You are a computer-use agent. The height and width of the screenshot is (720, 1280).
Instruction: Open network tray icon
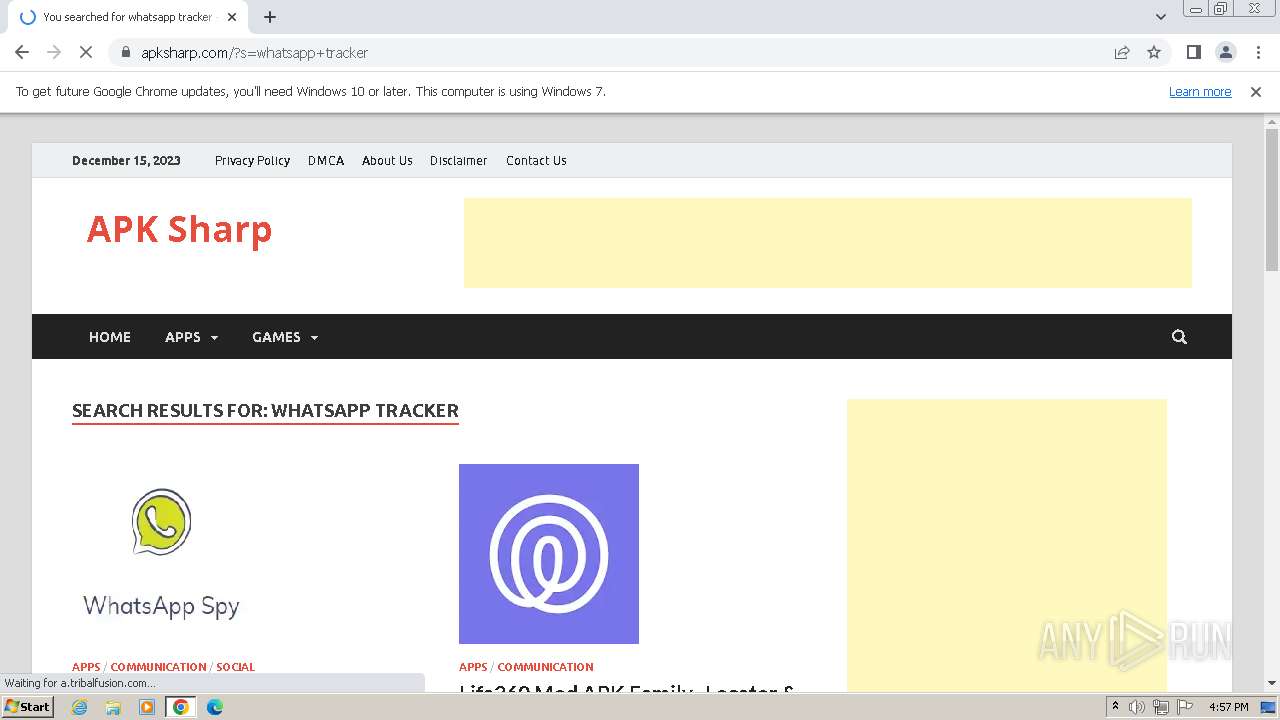coord(1161,707)
